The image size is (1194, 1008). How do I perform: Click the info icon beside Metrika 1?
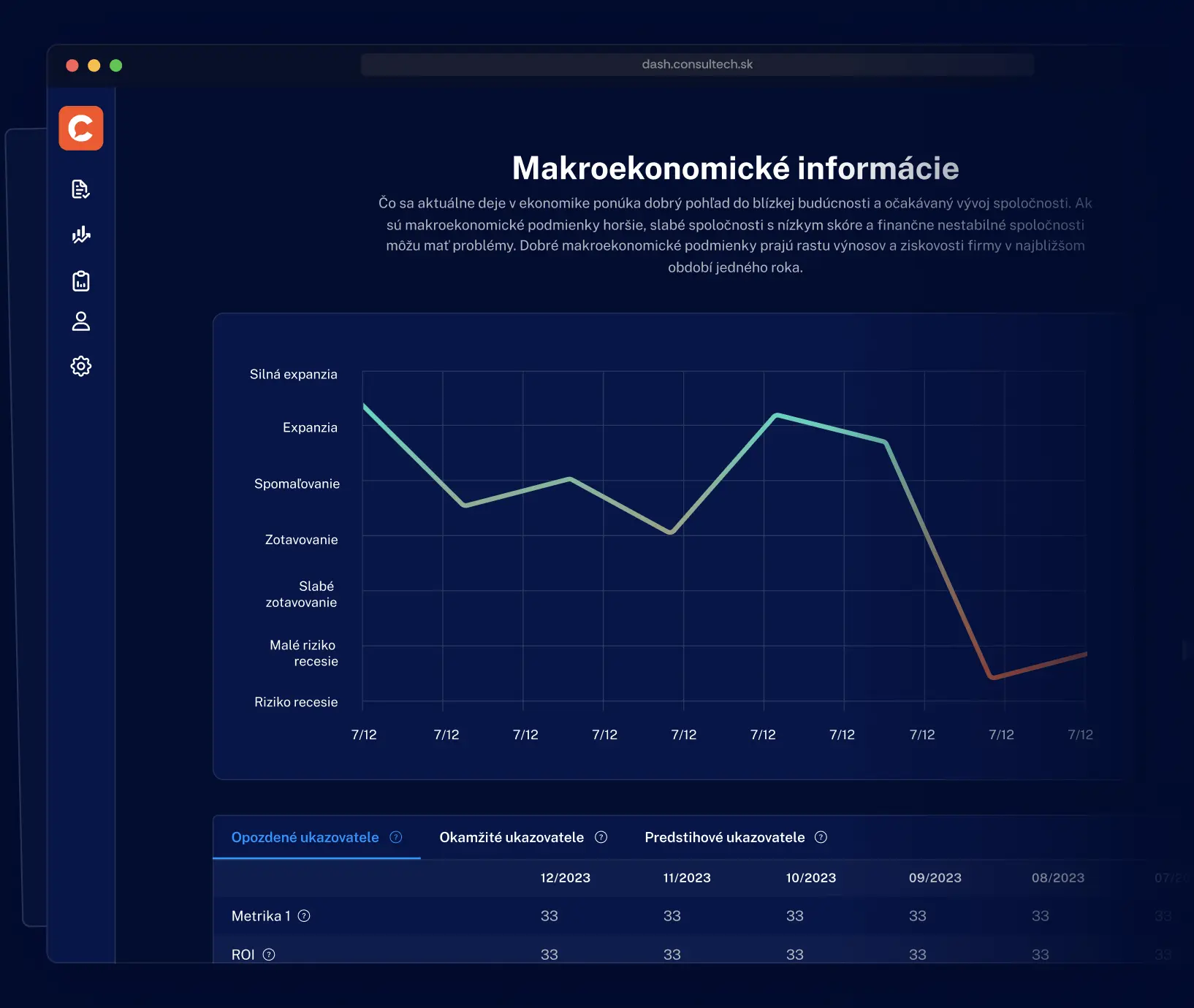[304, 916]
